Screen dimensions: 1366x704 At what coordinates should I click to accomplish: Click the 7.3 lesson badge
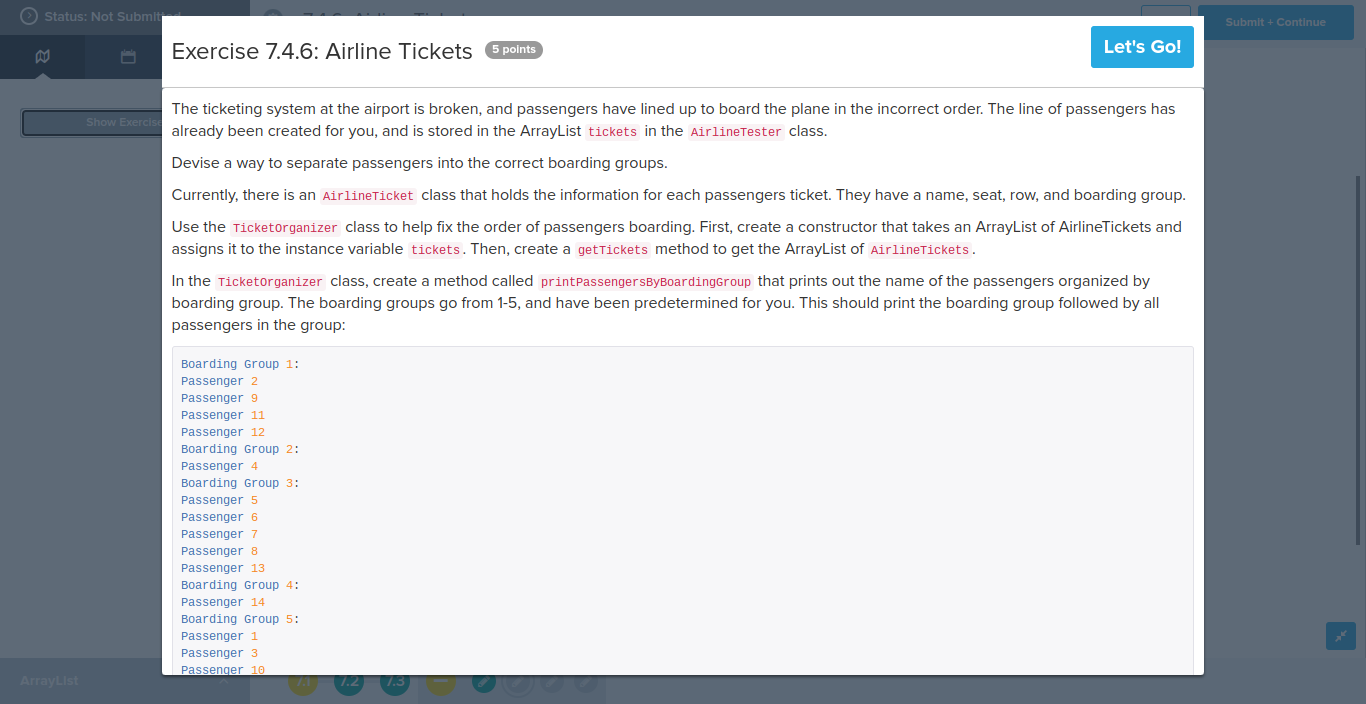[x=394, y=681]
